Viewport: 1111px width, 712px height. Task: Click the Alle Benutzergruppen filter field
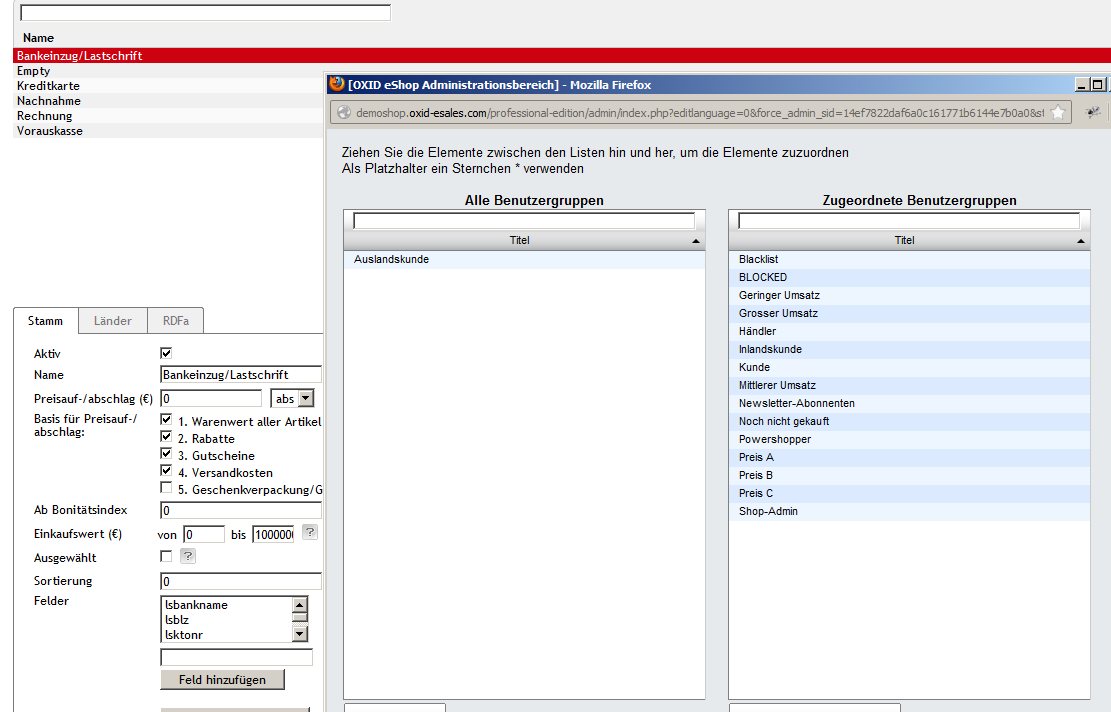[x=523, y=221]
